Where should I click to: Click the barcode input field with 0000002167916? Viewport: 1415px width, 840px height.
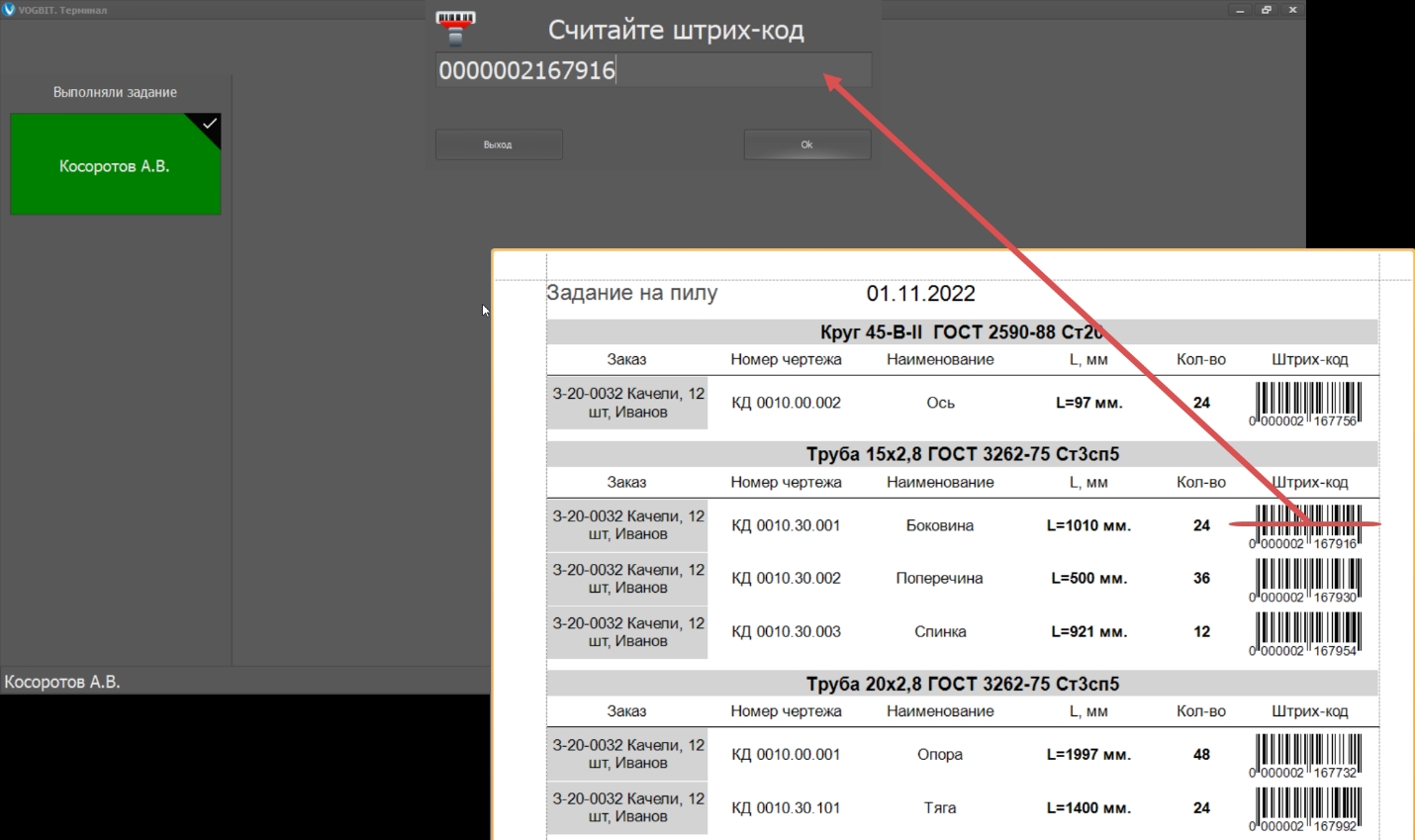pyautogui.click(x=653, y=70)
